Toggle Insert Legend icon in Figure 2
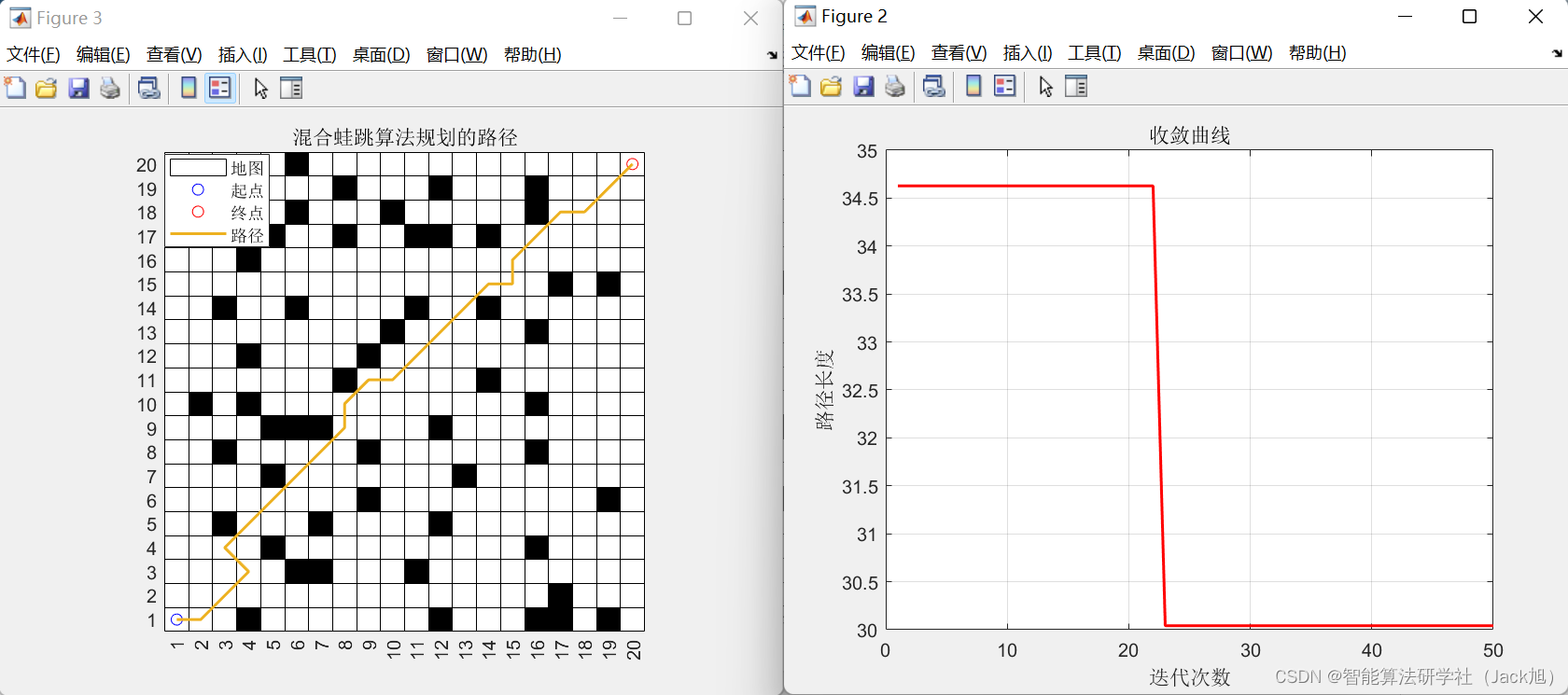 pyautogui.click(x=1005, y=87)
